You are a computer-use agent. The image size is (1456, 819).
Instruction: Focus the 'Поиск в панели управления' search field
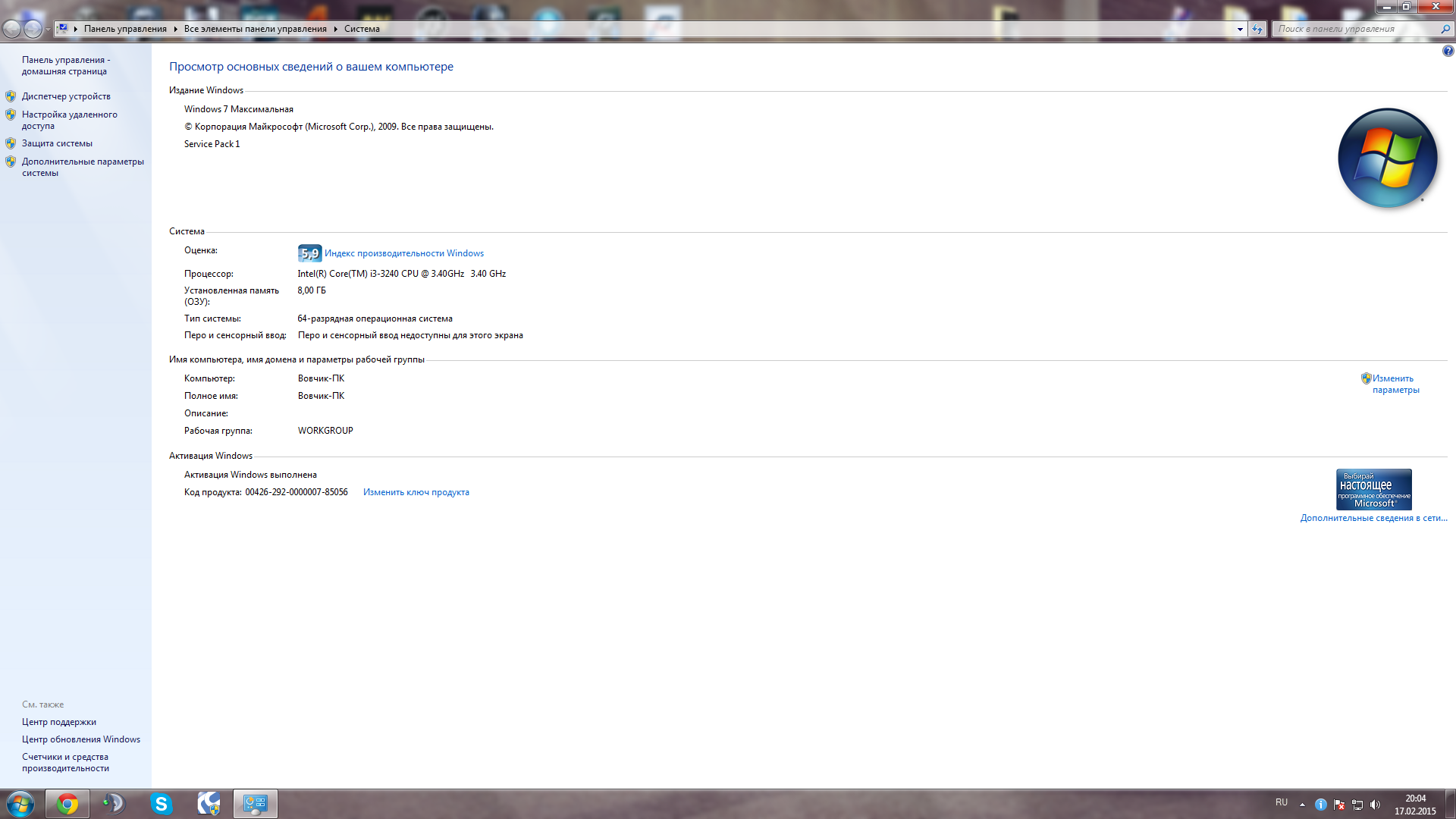point(1357,29)
